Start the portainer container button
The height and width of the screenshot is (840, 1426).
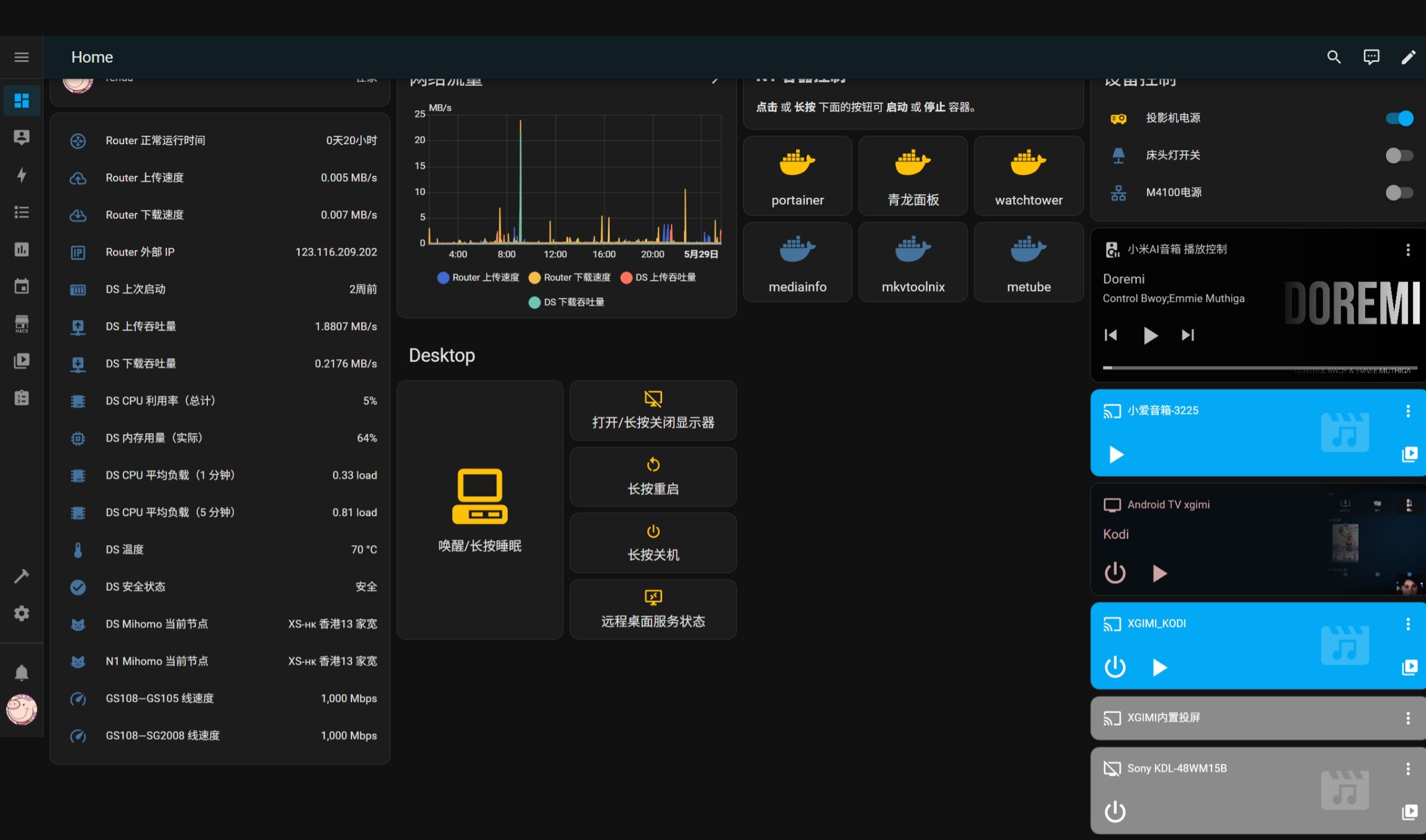coord(797,176)
